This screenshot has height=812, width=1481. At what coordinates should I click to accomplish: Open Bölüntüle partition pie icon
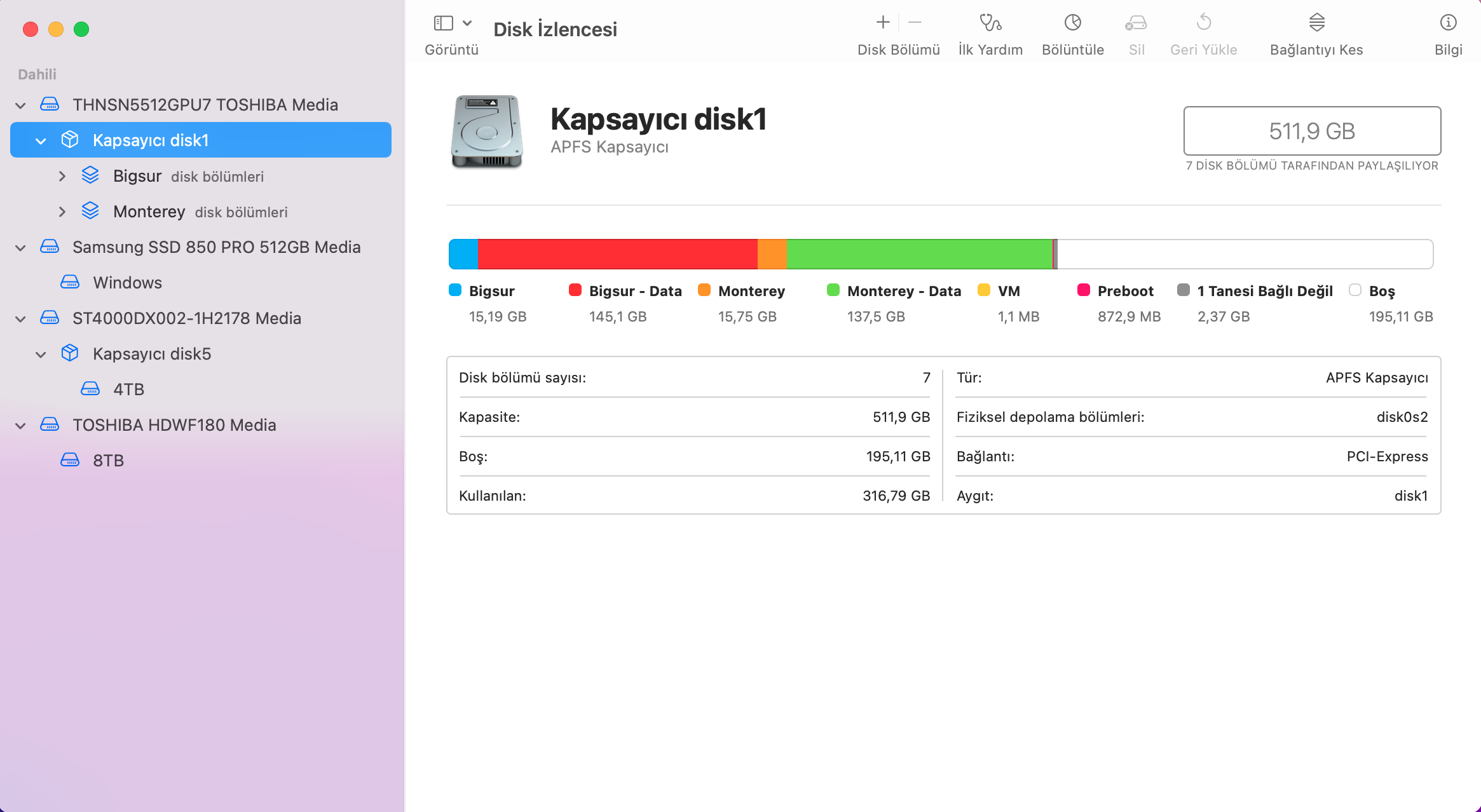[x=1072, y=23]
